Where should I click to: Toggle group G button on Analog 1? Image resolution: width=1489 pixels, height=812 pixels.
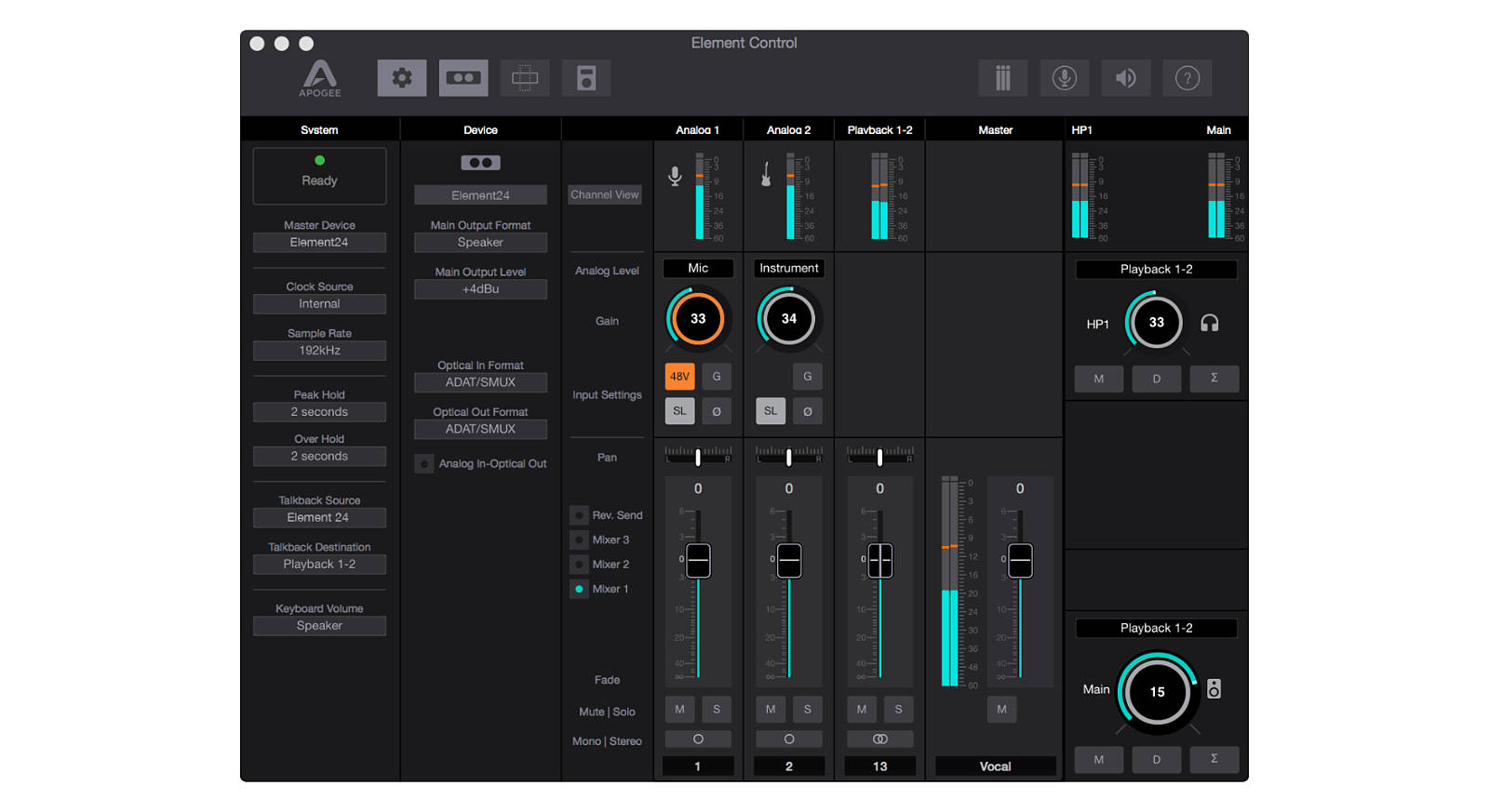[717, 377]
